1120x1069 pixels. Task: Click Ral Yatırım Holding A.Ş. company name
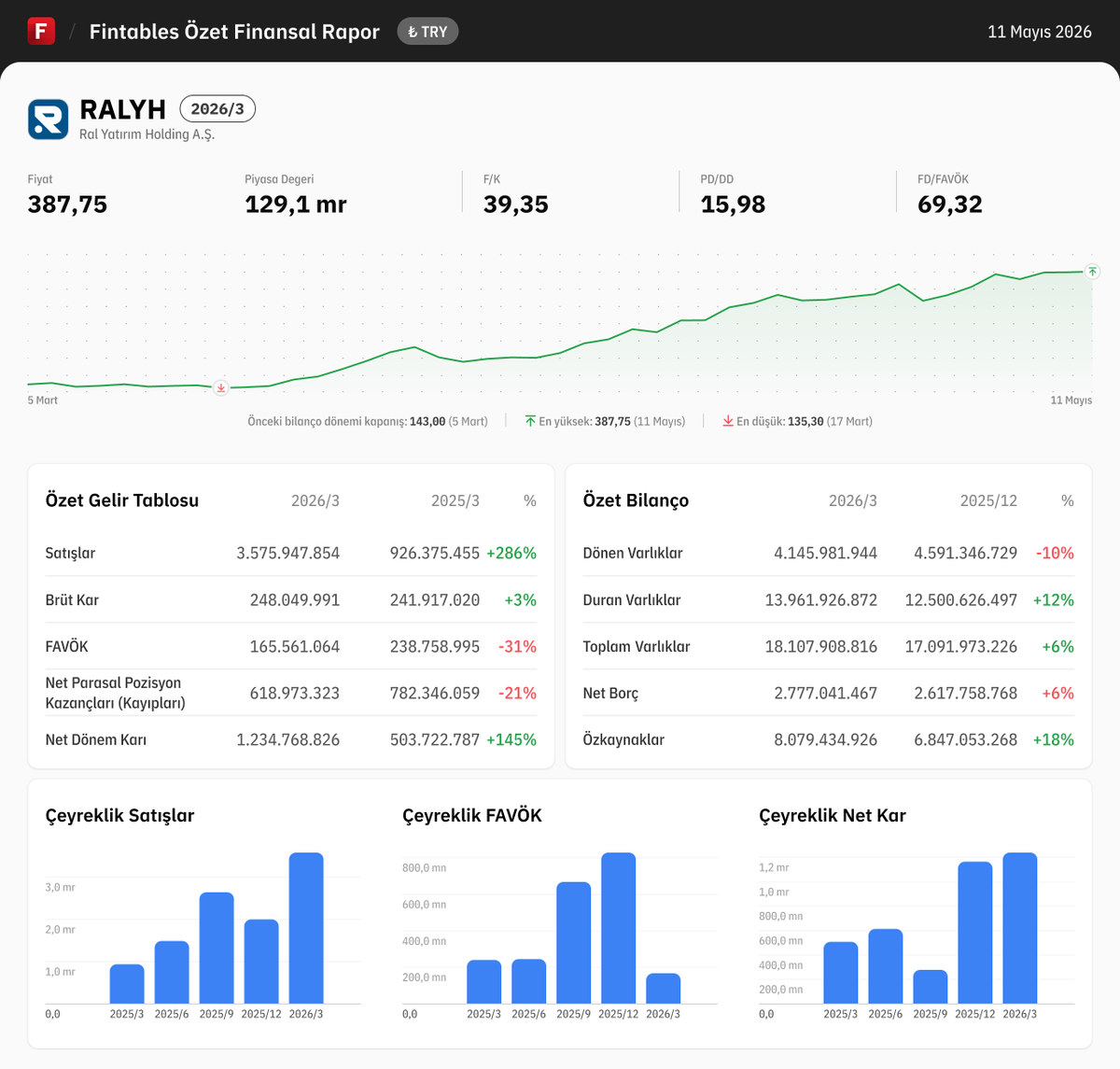pos(147,134)
